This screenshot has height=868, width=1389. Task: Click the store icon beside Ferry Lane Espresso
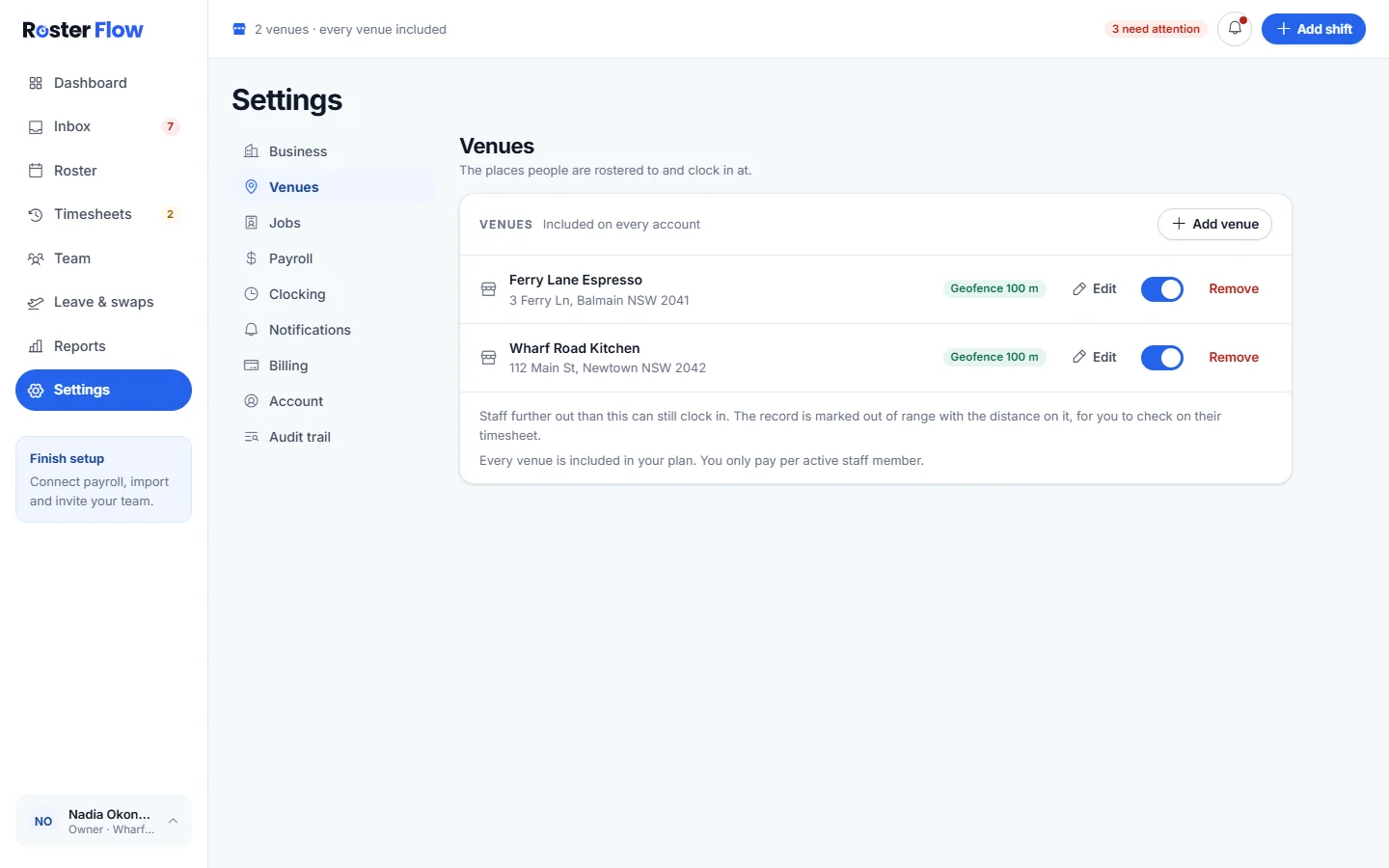tap(489, 289)
